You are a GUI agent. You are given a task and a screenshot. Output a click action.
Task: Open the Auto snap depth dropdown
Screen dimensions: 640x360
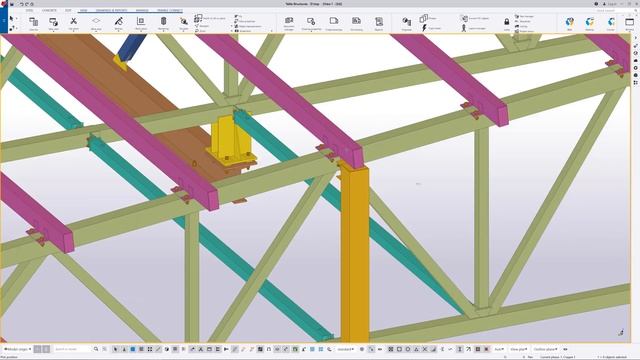click(x=499, y=349)
